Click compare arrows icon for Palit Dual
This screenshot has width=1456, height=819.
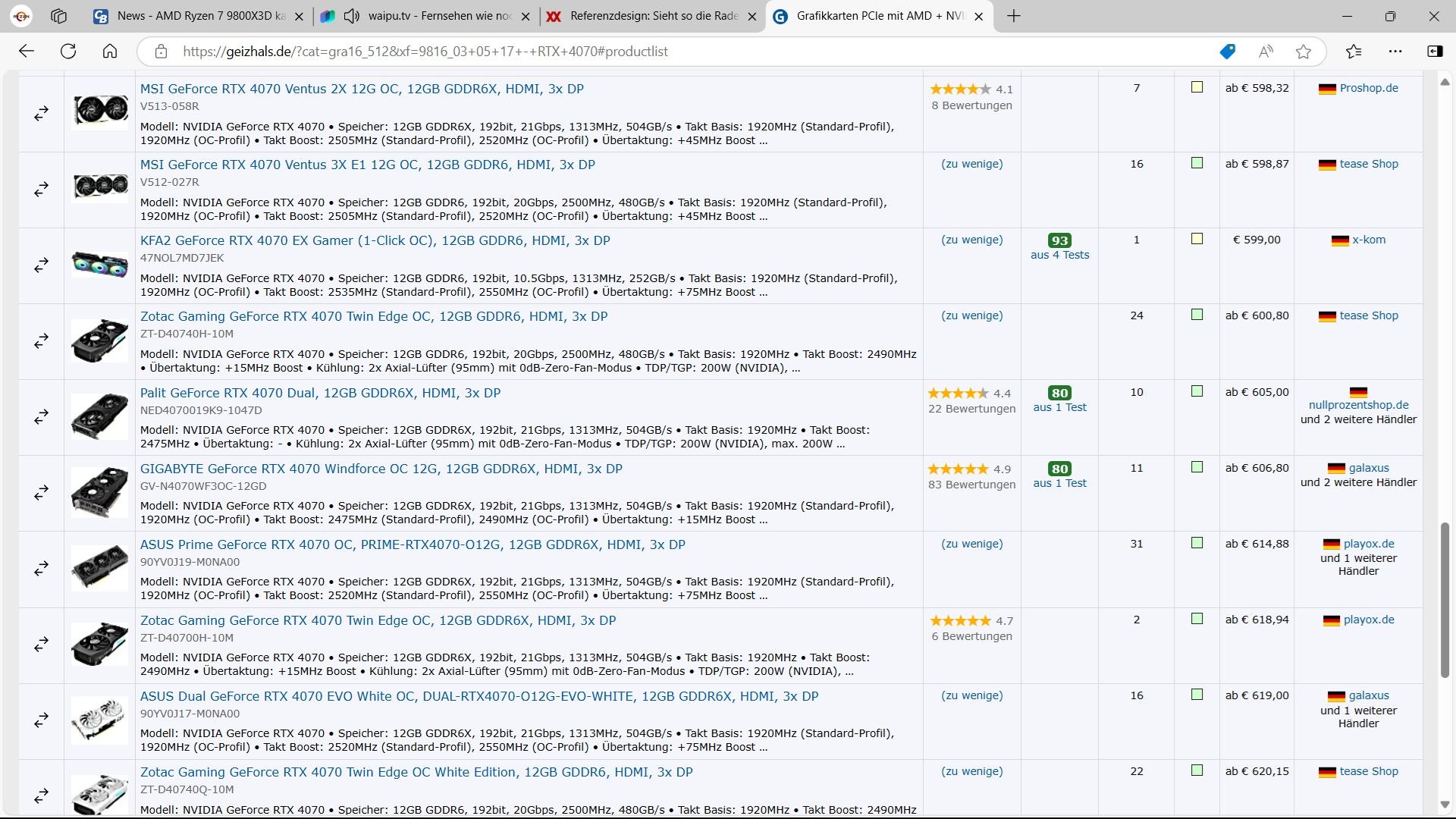point(42,417)
